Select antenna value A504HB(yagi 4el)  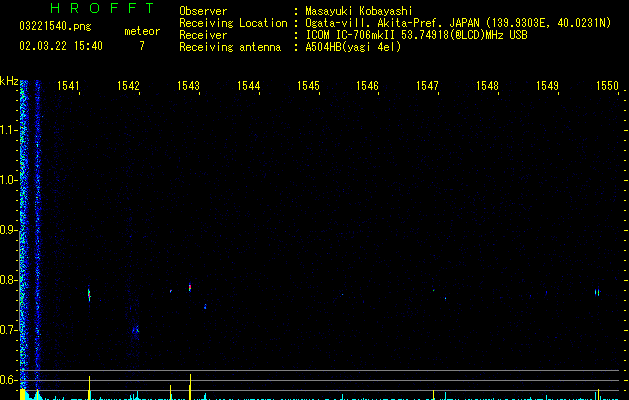point(353,47)
